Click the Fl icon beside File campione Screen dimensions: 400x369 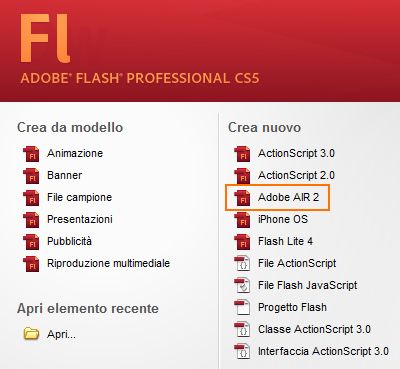pos(31,198)
